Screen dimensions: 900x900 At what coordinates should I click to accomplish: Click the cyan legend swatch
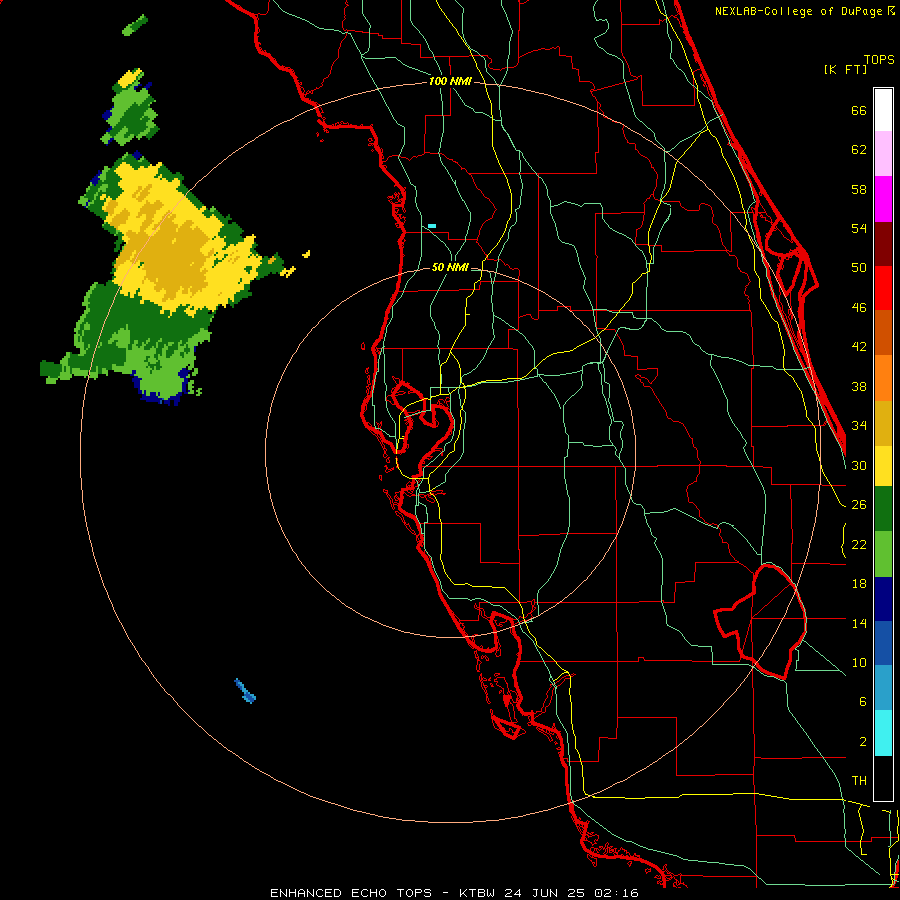tap(883, 733)
